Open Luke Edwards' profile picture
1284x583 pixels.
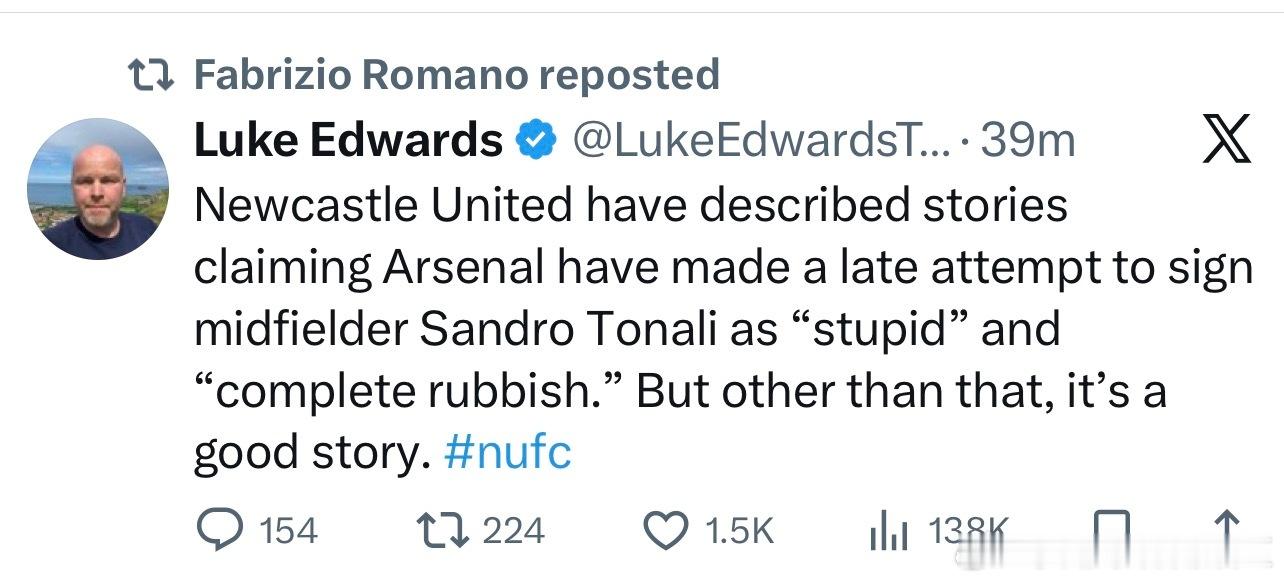(x=97, y=189)
